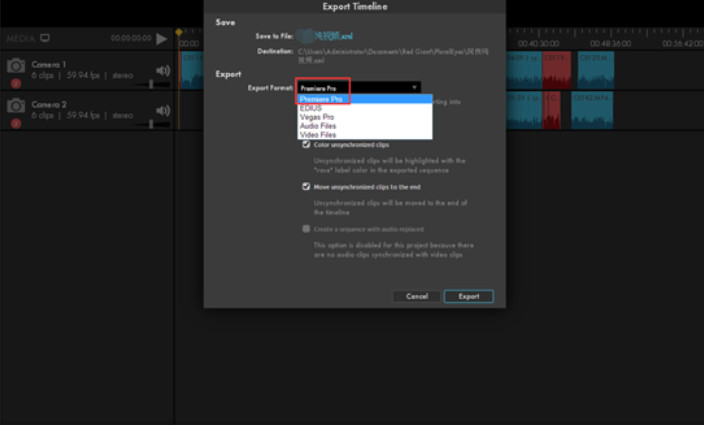Click the MEDIA panel label

point(20,39)
